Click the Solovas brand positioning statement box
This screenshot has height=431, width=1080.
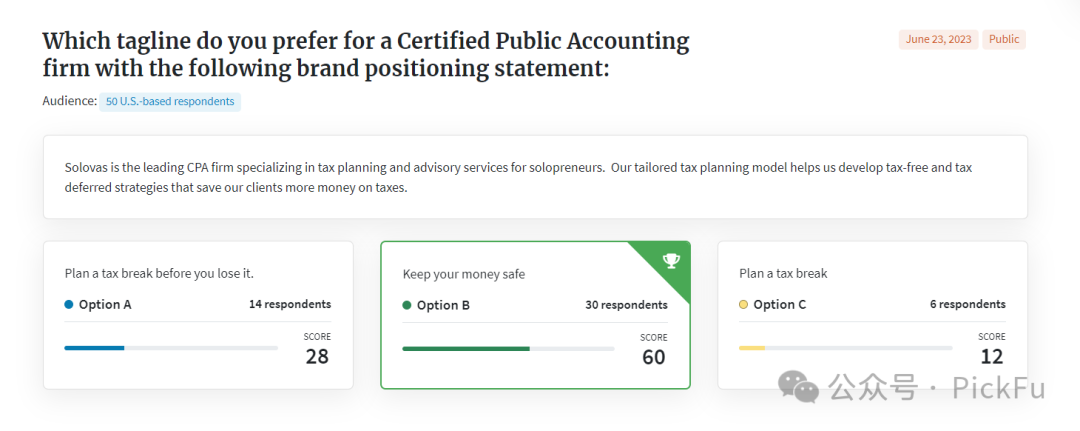tap(535, 177)
